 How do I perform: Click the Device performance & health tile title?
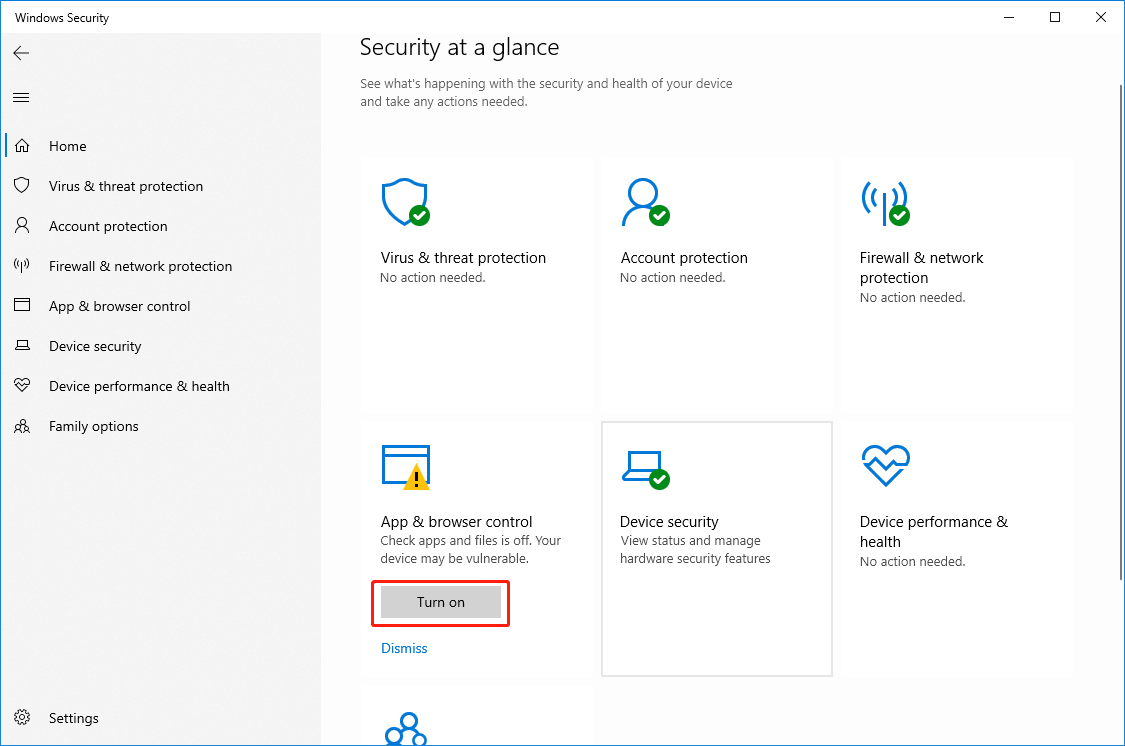click(933, 532)
